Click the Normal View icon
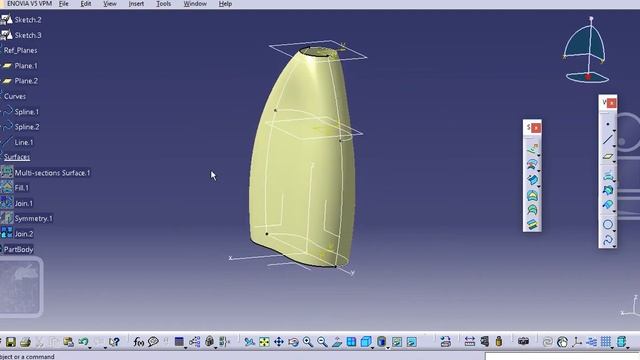The width and height of the screenshot is (640, 360). click(337, 342)
